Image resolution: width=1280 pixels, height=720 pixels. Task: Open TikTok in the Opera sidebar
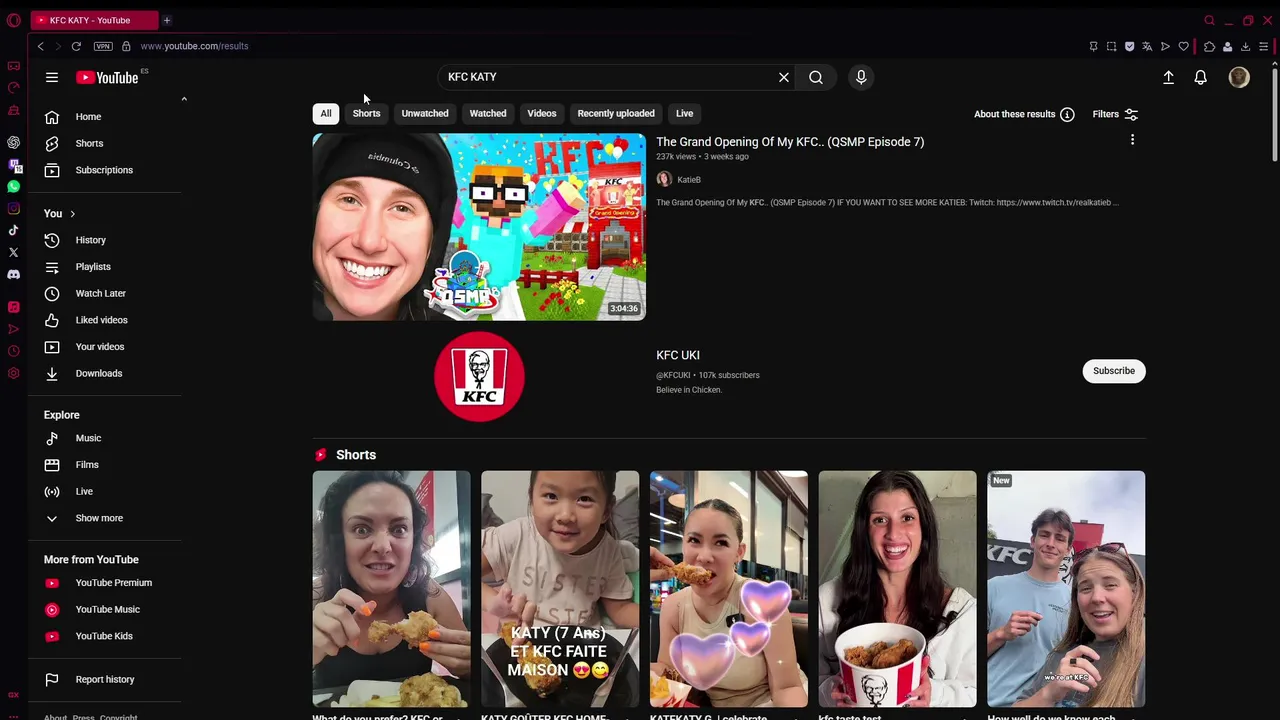[14, 230]
